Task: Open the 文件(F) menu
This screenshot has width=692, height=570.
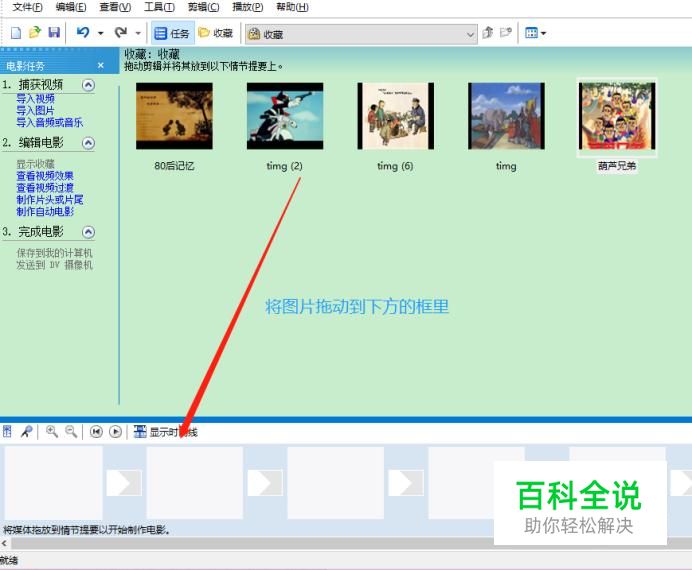Action: [28, 7]
